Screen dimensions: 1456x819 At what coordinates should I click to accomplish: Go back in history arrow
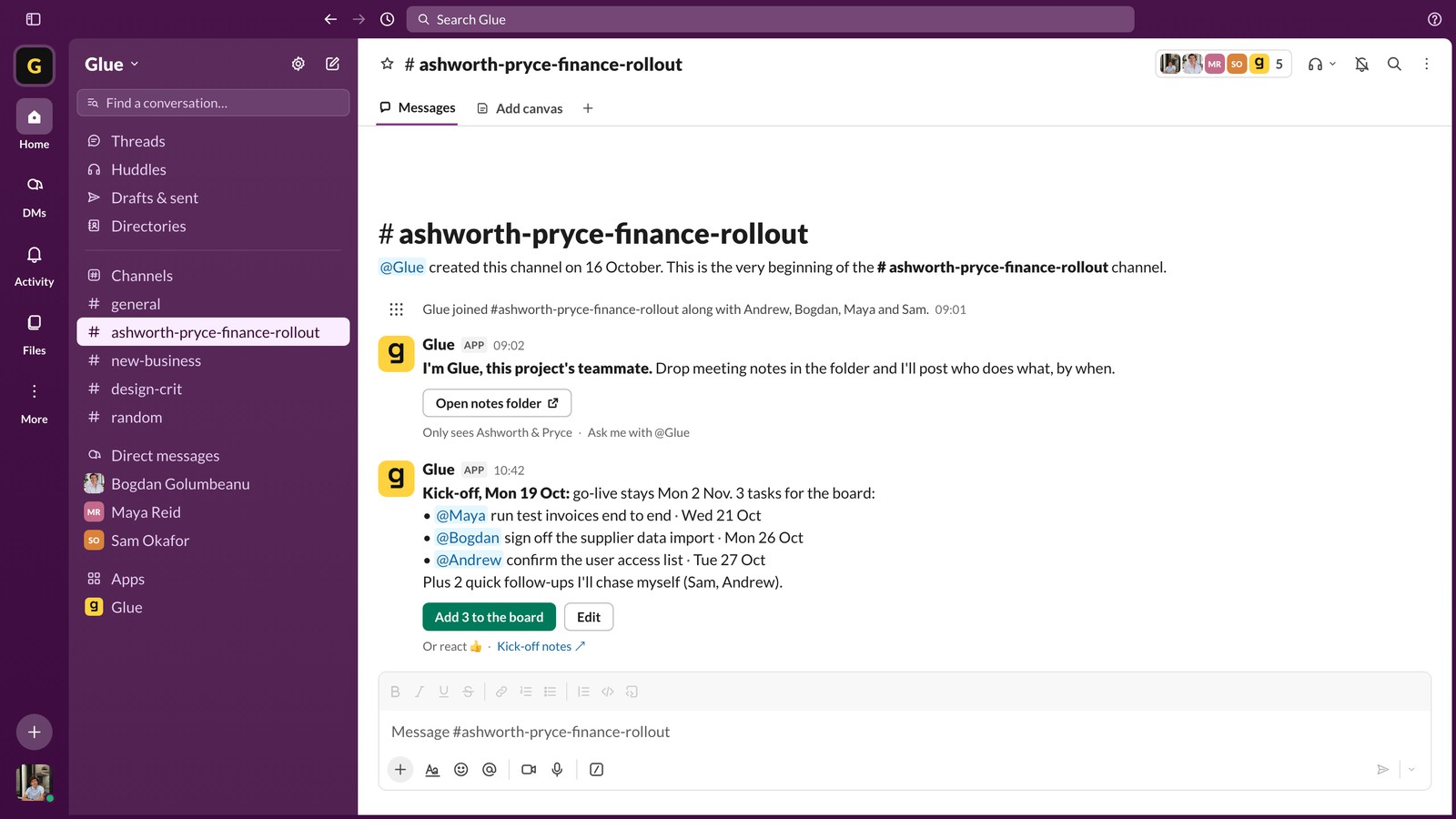tap(330, 19)
